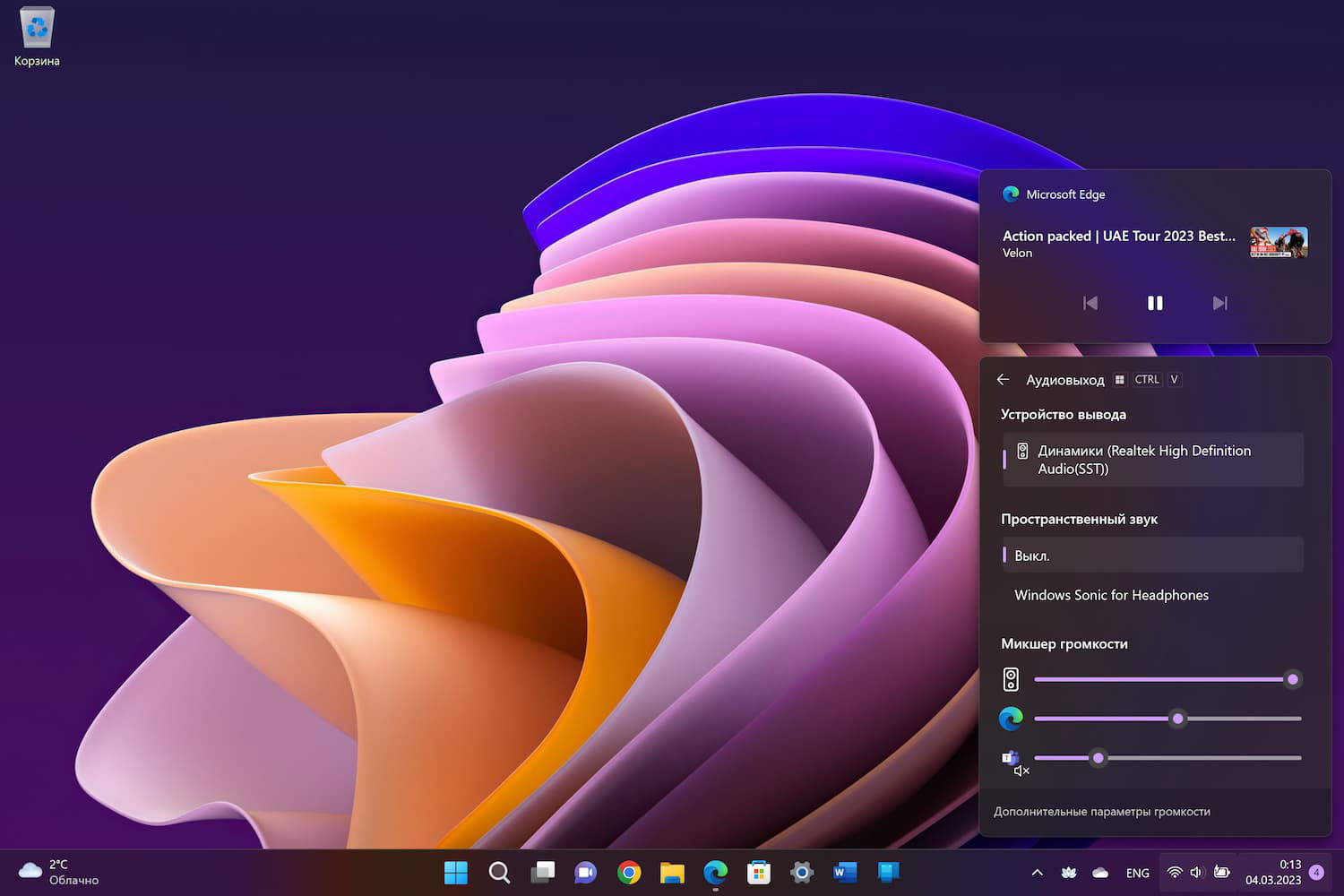Image resolution: width=1344 pixels, height=896 pixels.
Task: Open the UAE Tour video thumbnail
Action: 1279,242
